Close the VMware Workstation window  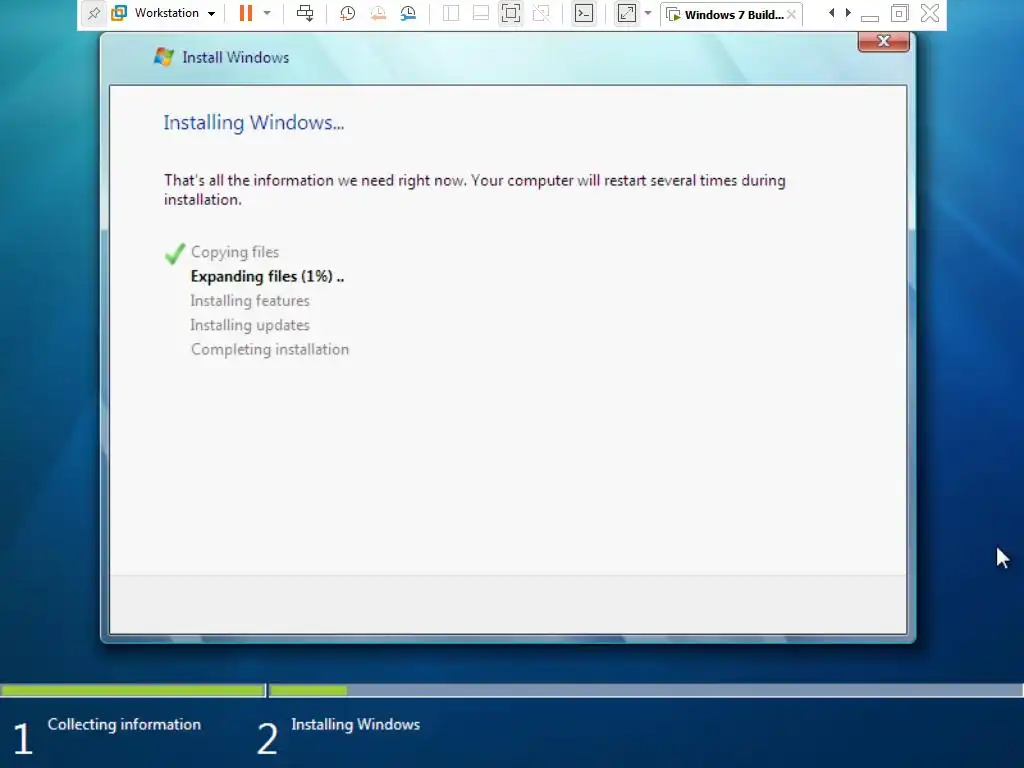[930, 13]
